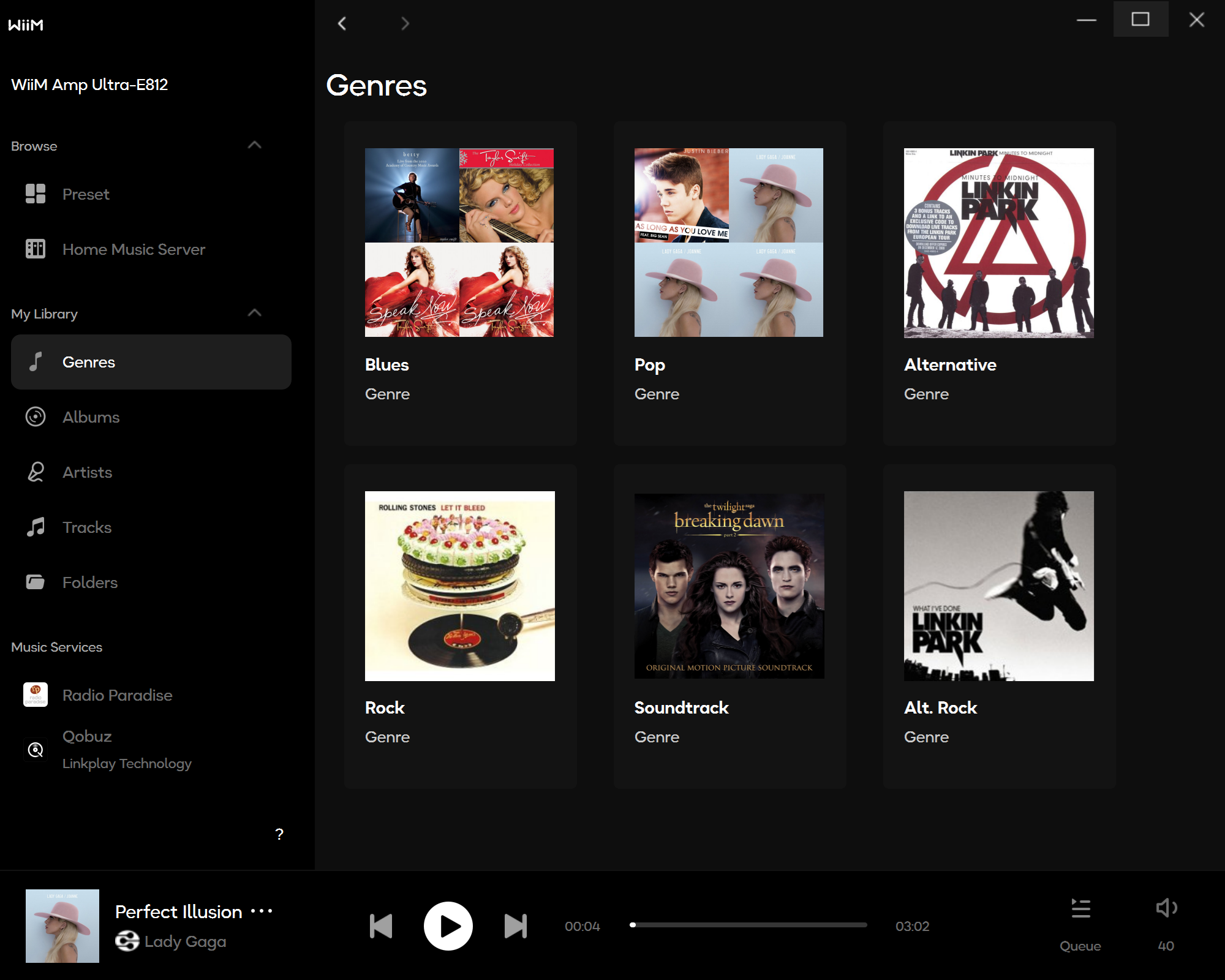This screenshot has height=980, width=1225.
Task: Open the Rock genre thumbnail
Action: pyautogui.click(x=460, y=586)
